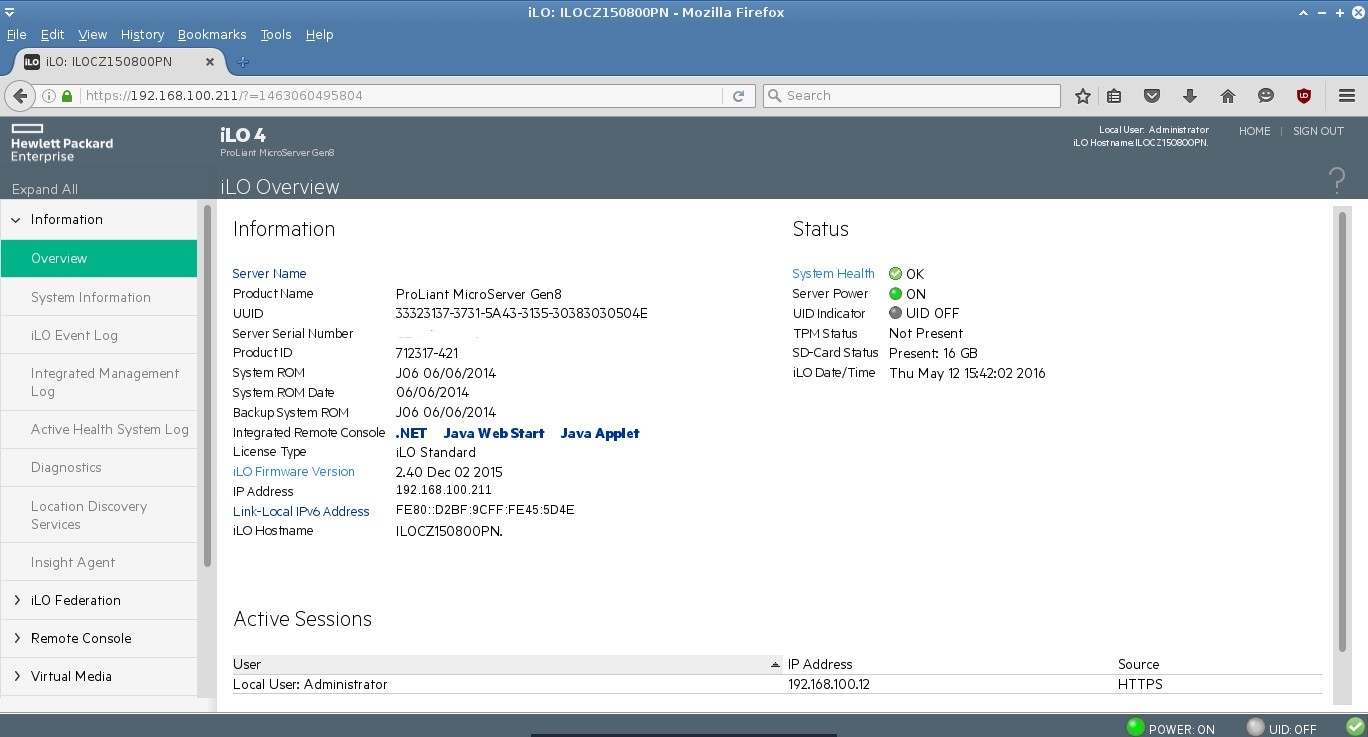Reload the page with the refresh icon
Screen dimensions: 1368x737
738,96
